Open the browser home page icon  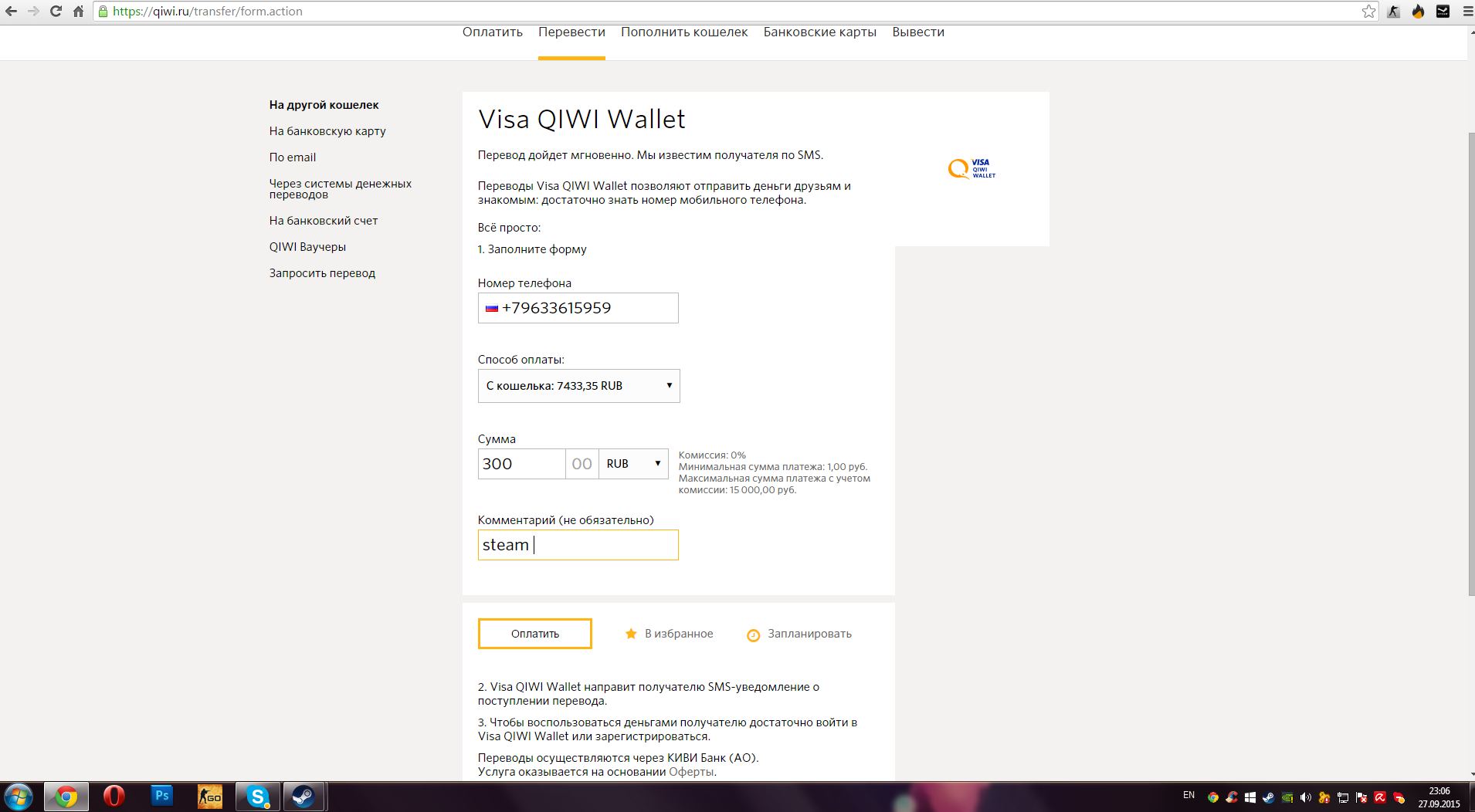78,11
